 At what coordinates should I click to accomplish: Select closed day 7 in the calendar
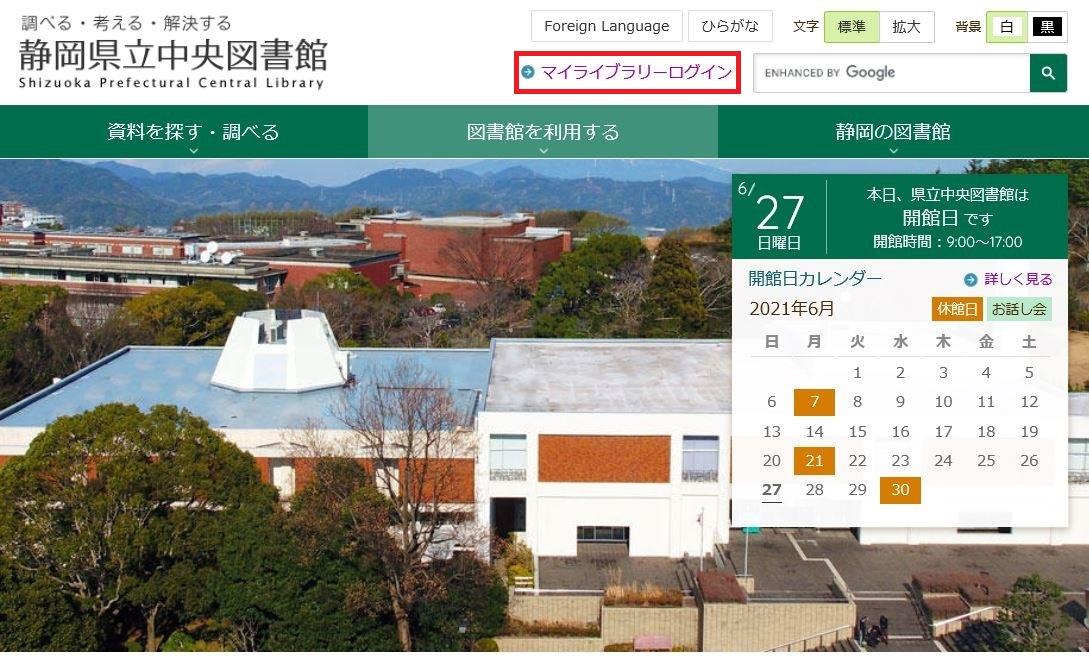coord(815,401)
